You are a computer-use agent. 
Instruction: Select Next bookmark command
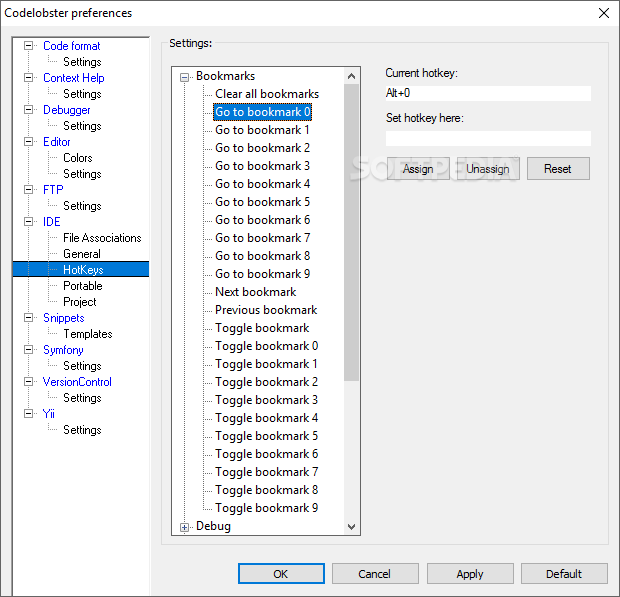255,292
